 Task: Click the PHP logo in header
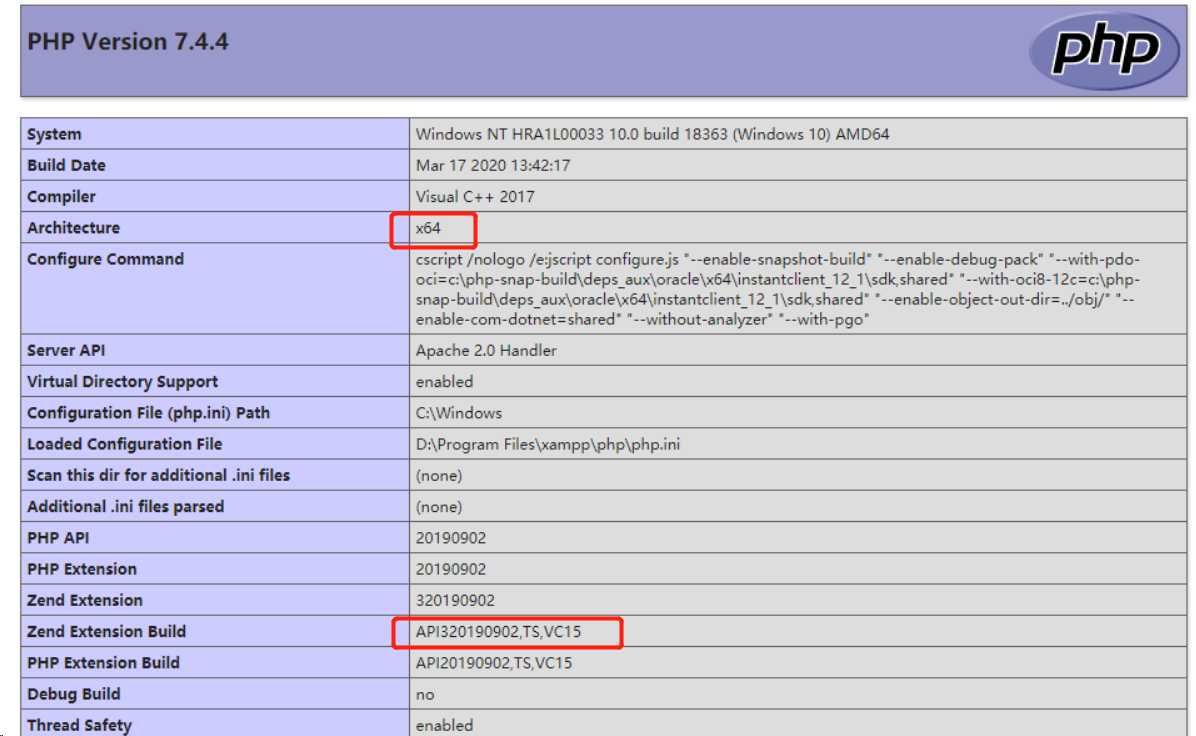1104,50
